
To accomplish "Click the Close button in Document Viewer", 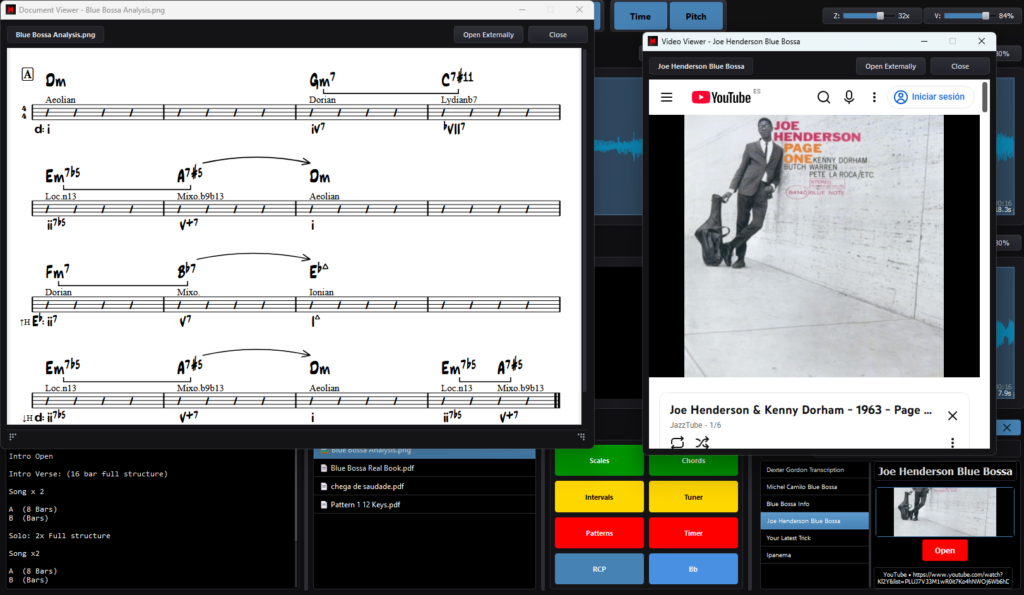I will [558, 35].
